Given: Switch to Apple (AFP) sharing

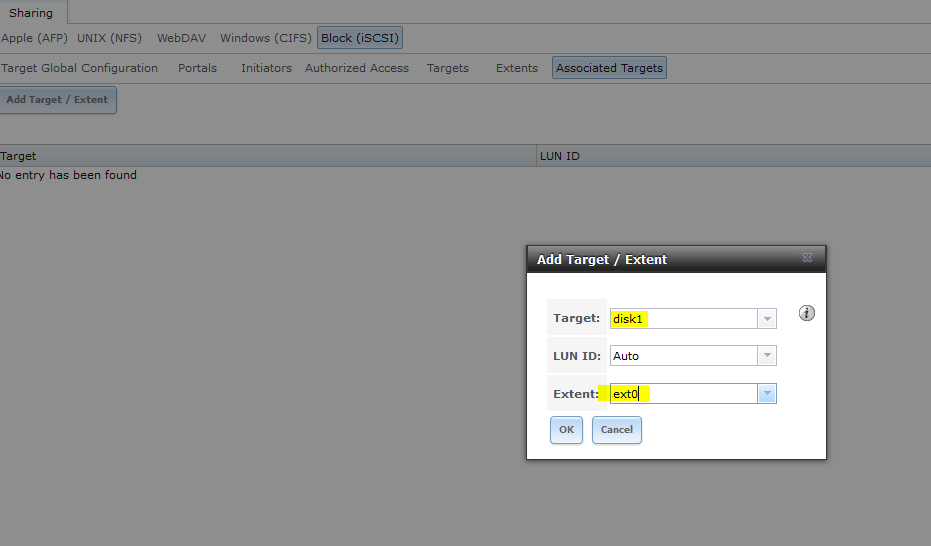Looking at the screenshot, I should 34,38.
